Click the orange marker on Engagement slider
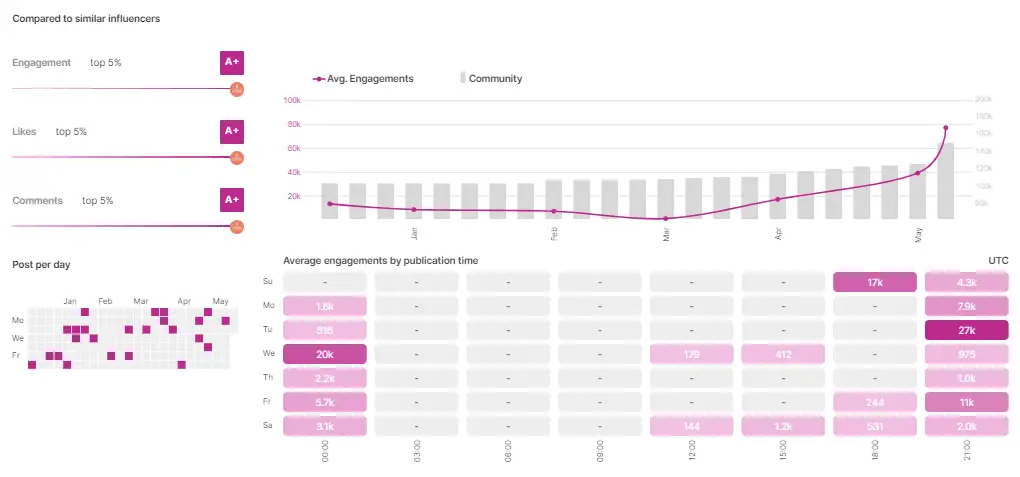This screenshot has height=477, width=1020. point(237,89)
